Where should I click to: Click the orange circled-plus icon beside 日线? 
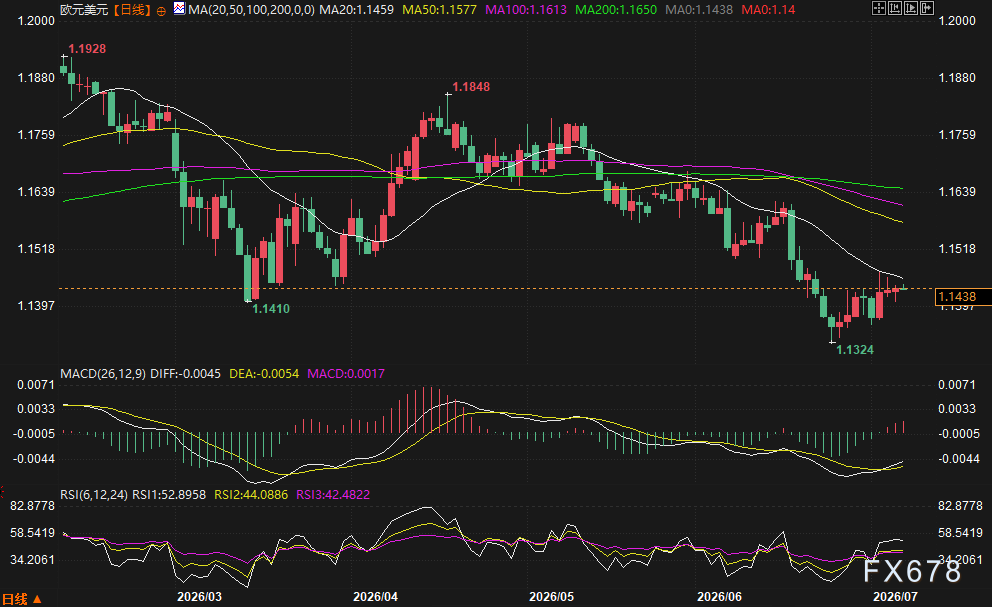(x=161, y=11)
